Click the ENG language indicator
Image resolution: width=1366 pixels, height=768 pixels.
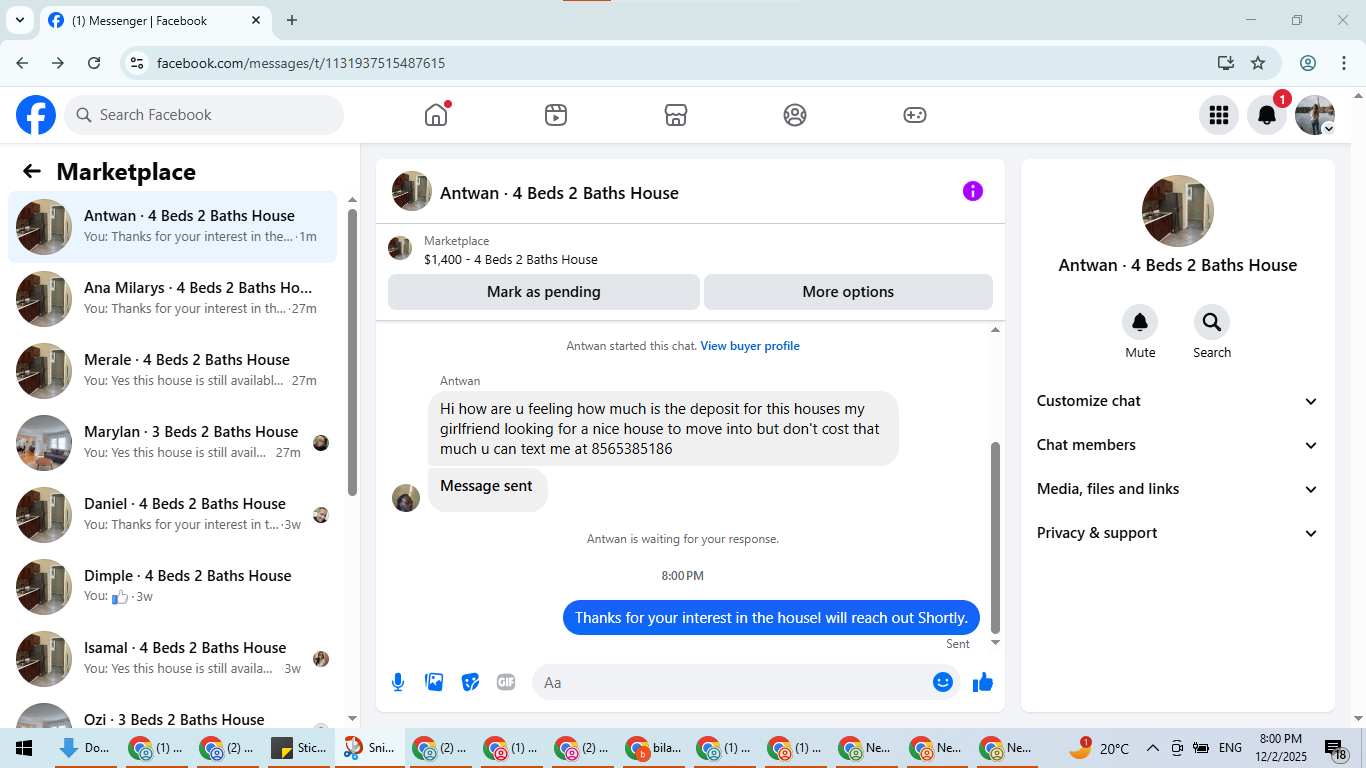click(x=1230, y=748)
